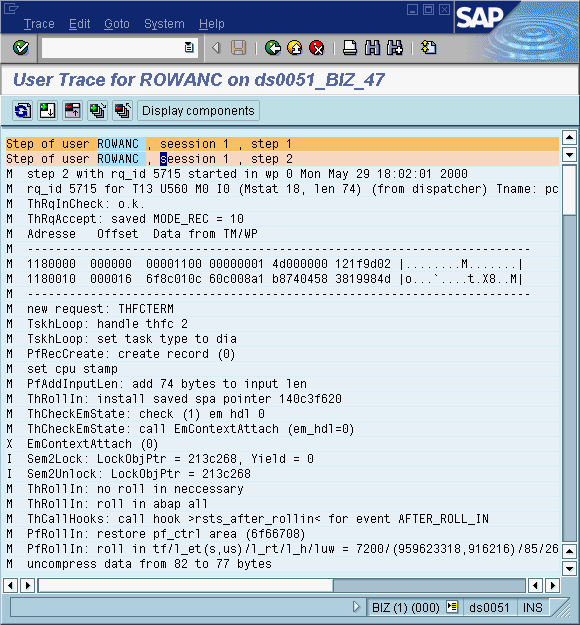Select the 'step 1' header row
The width and height of the screenshot is (580, 625).
pos(282,143)
